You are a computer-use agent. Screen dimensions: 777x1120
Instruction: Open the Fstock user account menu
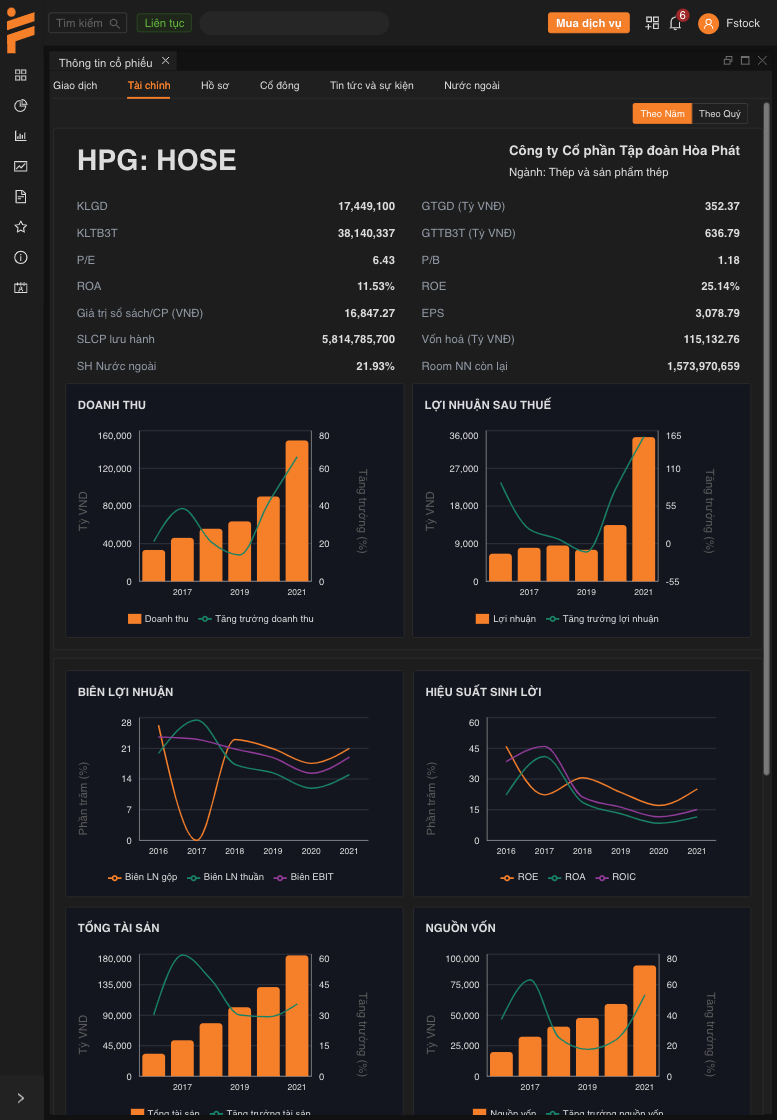pos(730,23)
